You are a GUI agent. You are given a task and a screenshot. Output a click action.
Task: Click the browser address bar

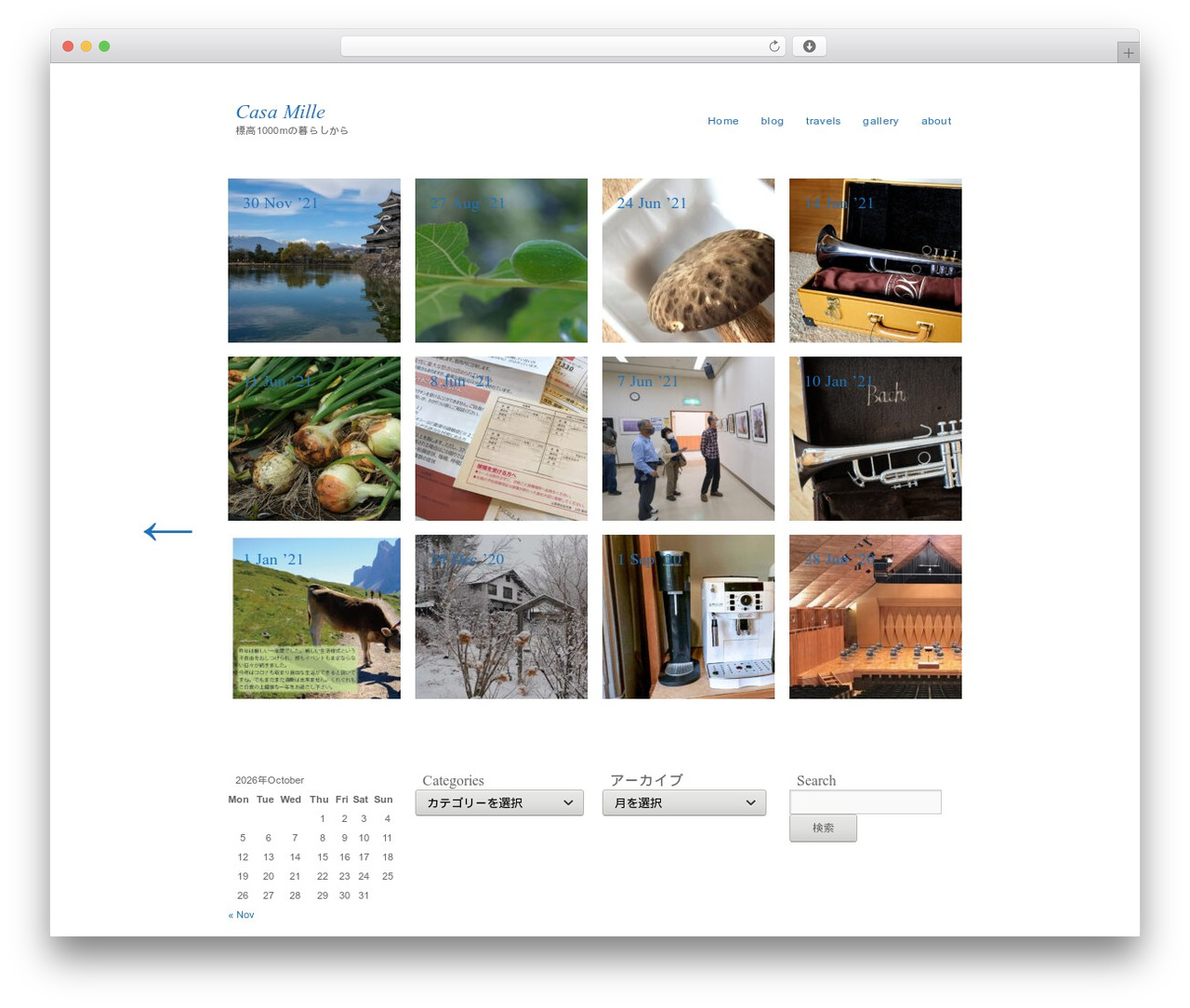click(x=563, y=46)
